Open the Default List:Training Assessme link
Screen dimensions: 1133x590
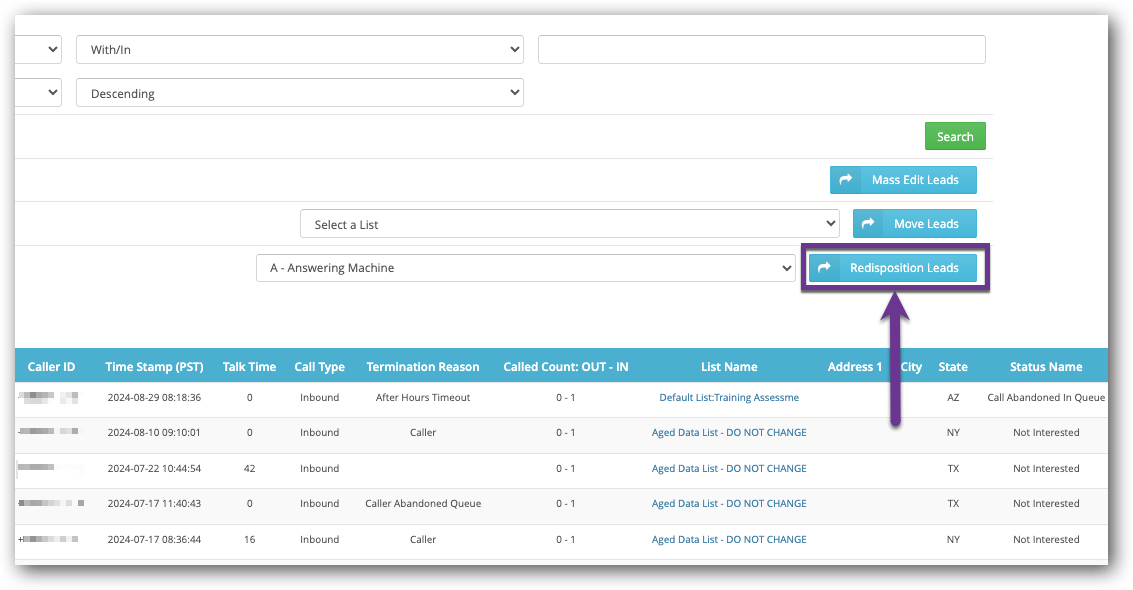point(728,397)
